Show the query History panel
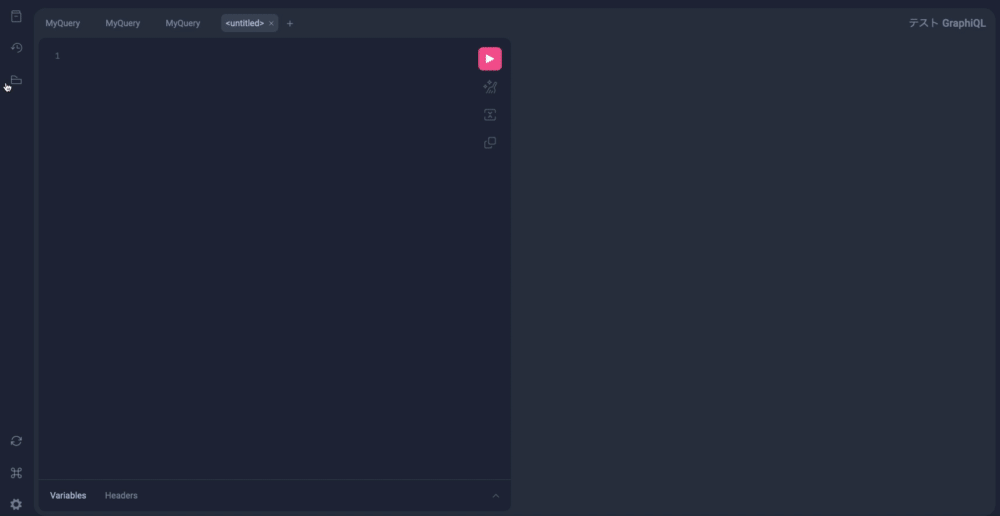This screenshot has height=516, width=1000. pyautogui.click(x=17, y=48)
